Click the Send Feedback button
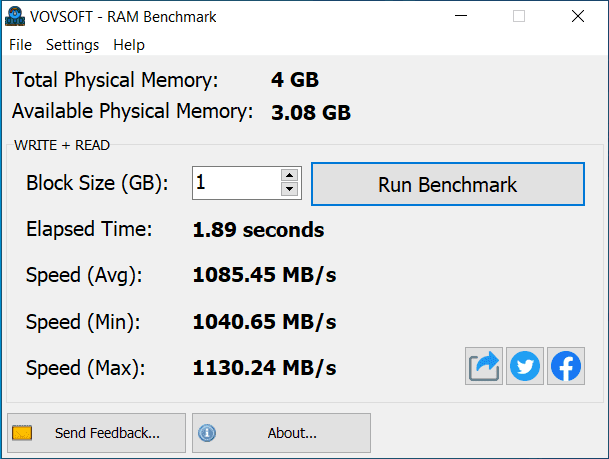 98,433
